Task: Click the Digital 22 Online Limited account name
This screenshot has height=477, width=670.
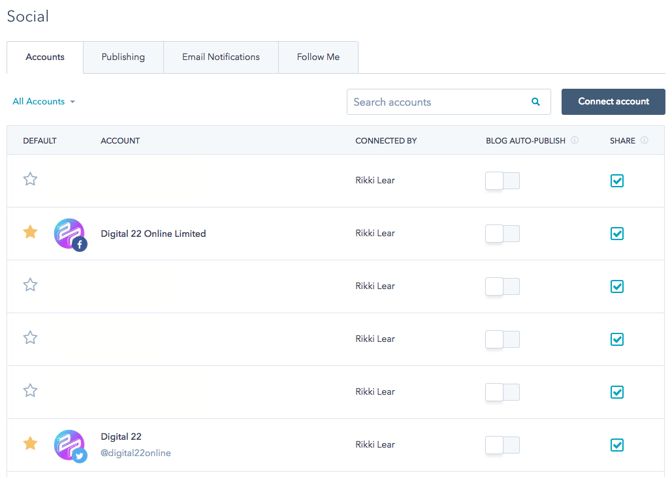Action: 153,234
